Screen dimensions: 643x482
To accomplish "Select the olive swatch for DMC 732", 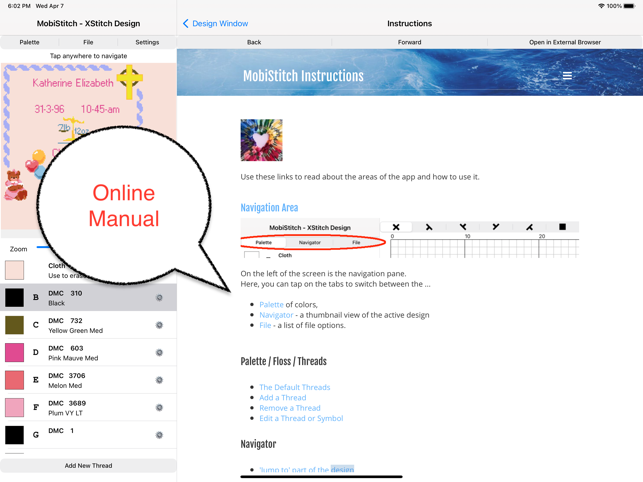I will coord(14,325).
